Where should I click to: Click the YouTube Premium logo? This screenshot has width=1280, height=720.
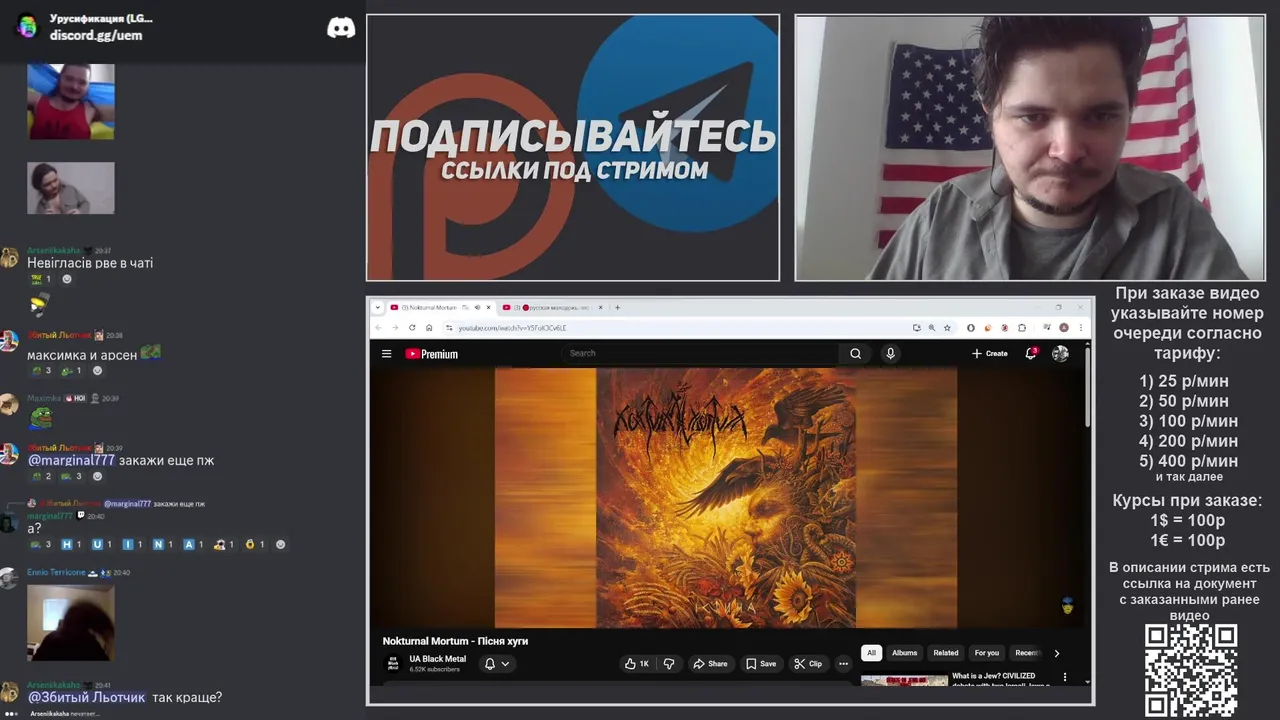[x=431, y=354]
